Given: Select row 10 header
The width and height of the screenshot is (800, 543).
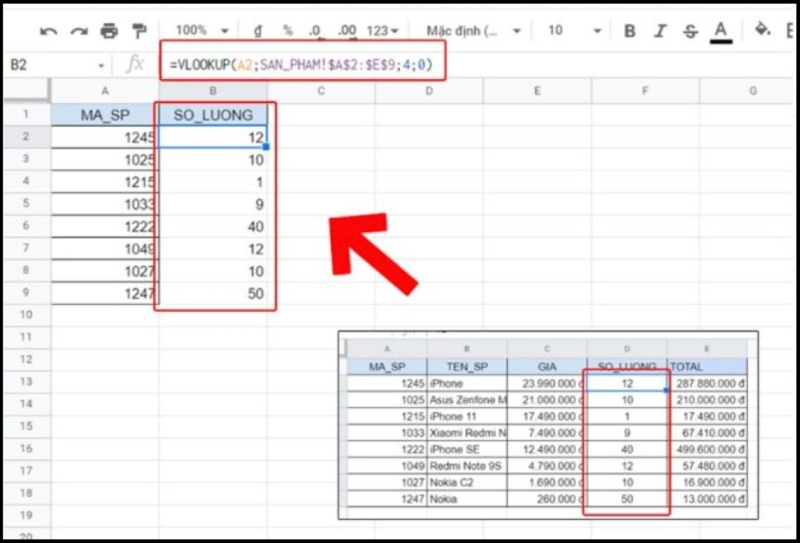Looking at the screenshot, I should coord(27,315).
